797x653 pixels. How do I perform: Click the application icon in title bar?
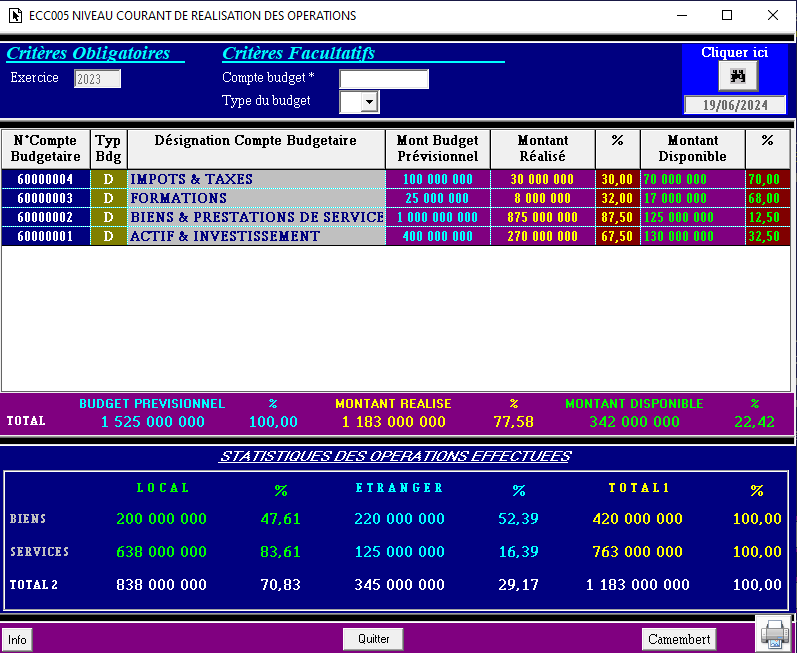pos(15,16)
